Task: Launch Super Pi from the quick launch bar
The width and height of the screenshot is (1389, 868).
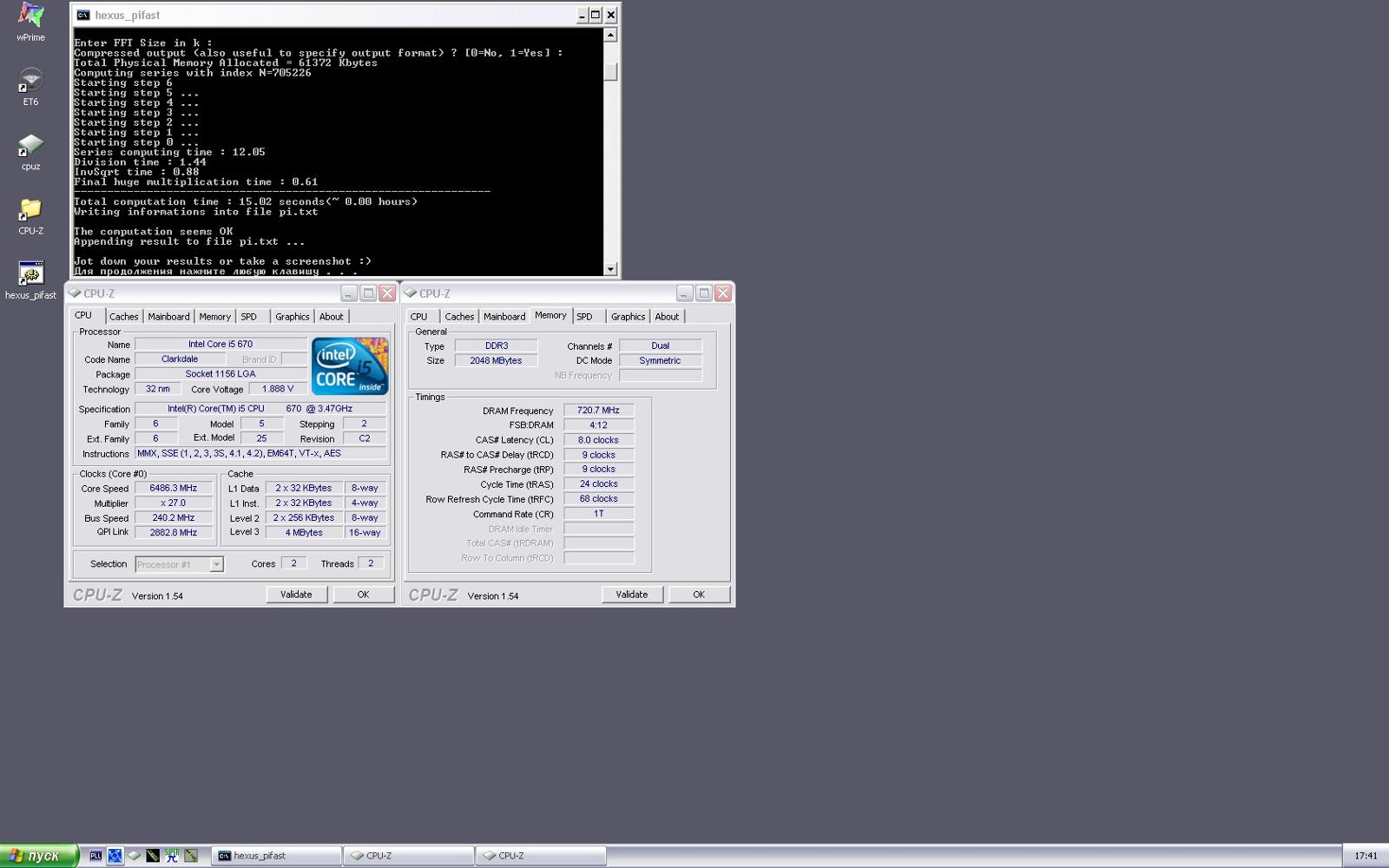Action: [172, 856]
